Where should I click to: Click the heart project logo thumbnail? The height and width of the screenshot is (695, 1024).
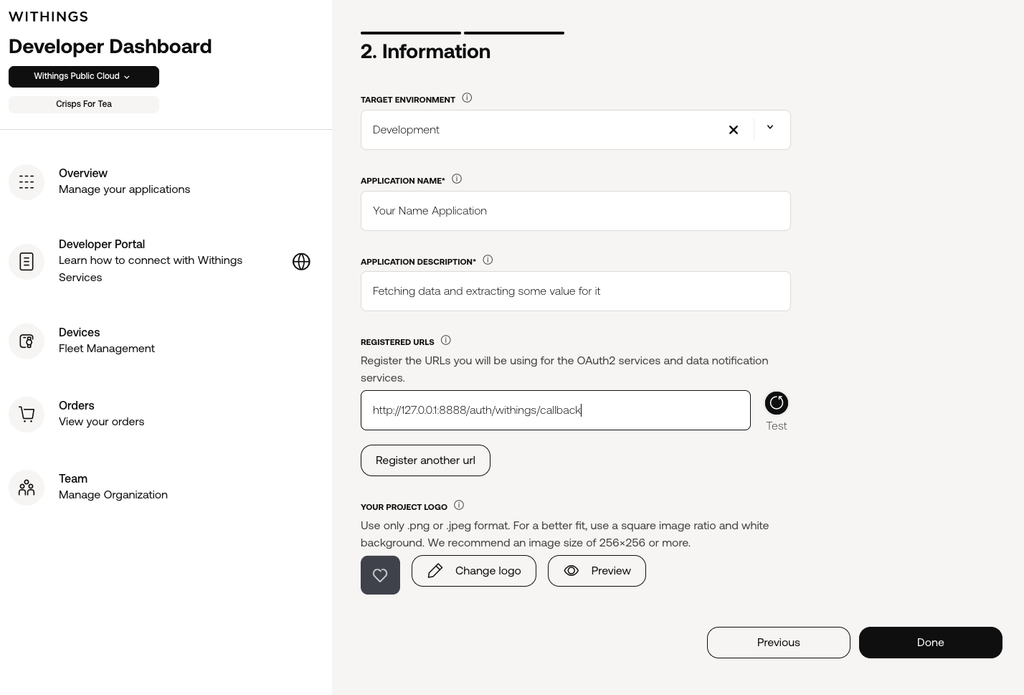(380, 575)
